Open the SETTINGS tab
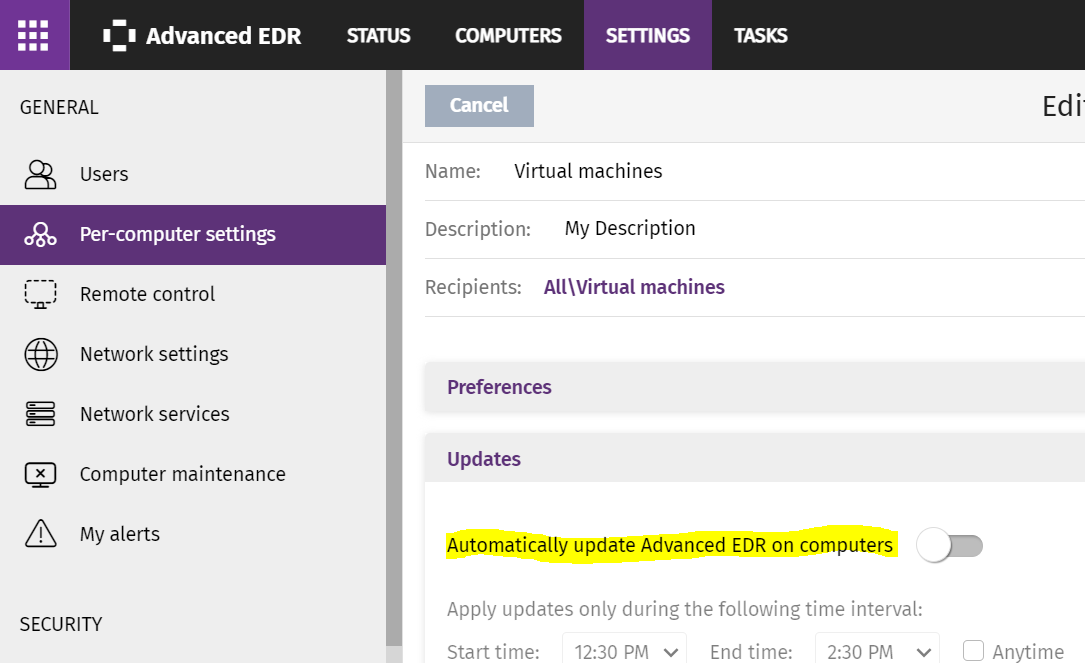This screenshot has width=1085, height=663. (x=648, y=35)
